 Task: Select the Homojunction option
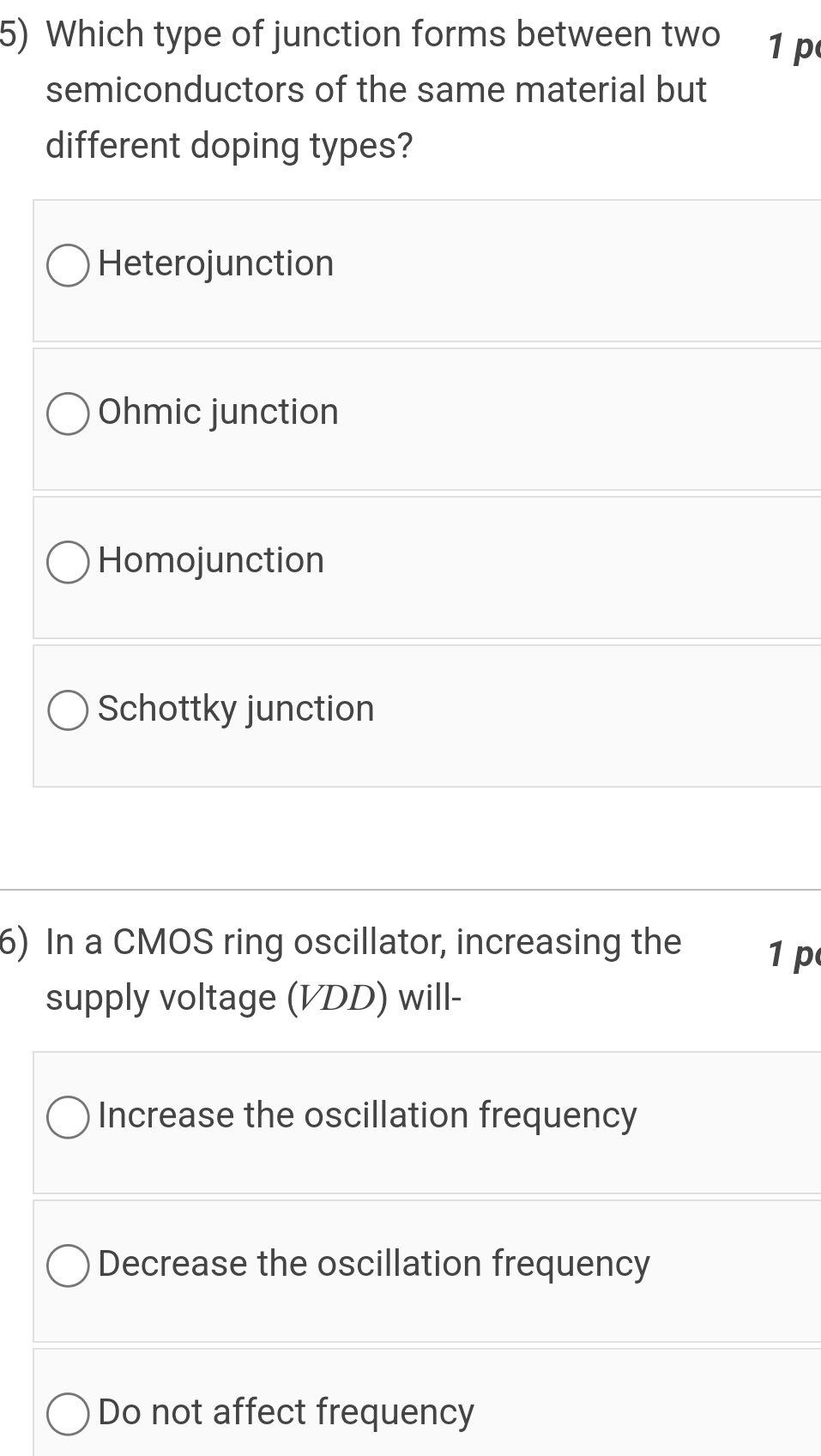tap(211, 559)
